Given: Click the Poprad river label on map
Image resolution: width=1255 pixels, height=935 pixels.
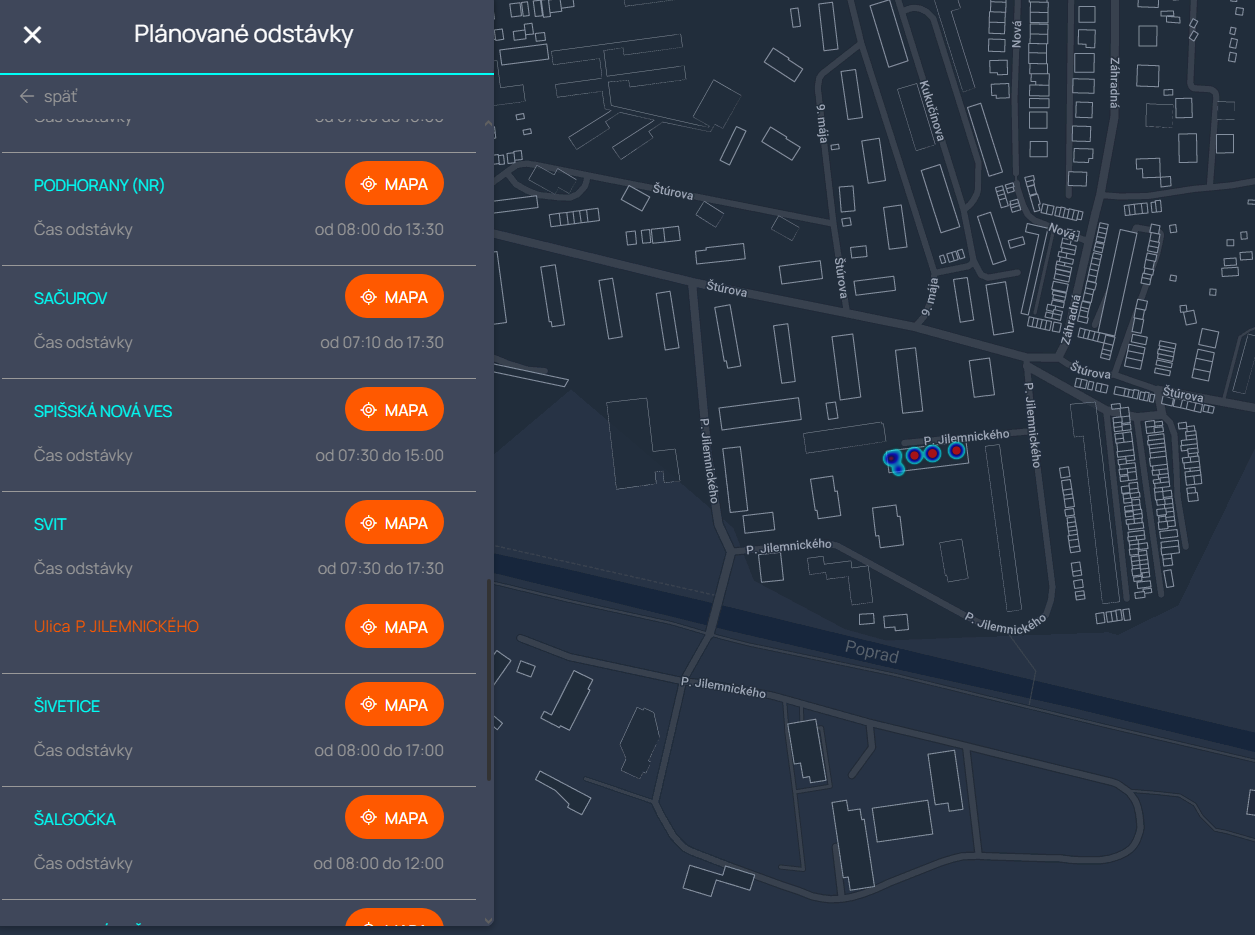Looking at the screenshot, I should point(872,656).
